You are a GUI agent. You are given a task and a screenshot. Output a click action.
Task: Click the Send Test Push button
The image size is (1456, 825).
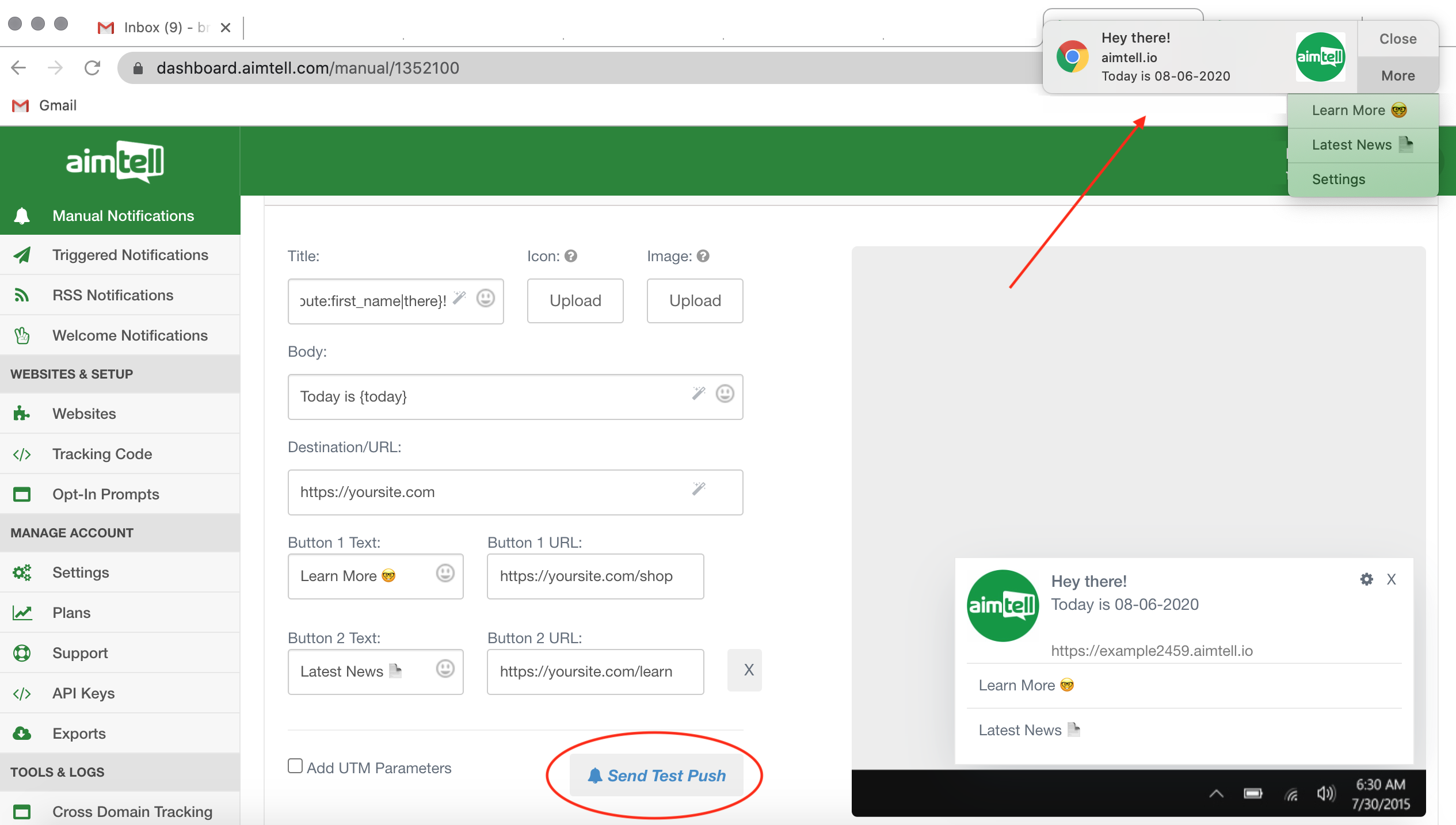click(656, 776)
